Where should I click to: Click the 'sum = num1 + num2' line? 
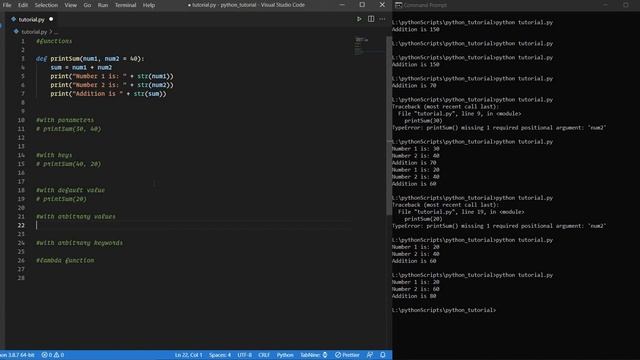tap(81, 67)
